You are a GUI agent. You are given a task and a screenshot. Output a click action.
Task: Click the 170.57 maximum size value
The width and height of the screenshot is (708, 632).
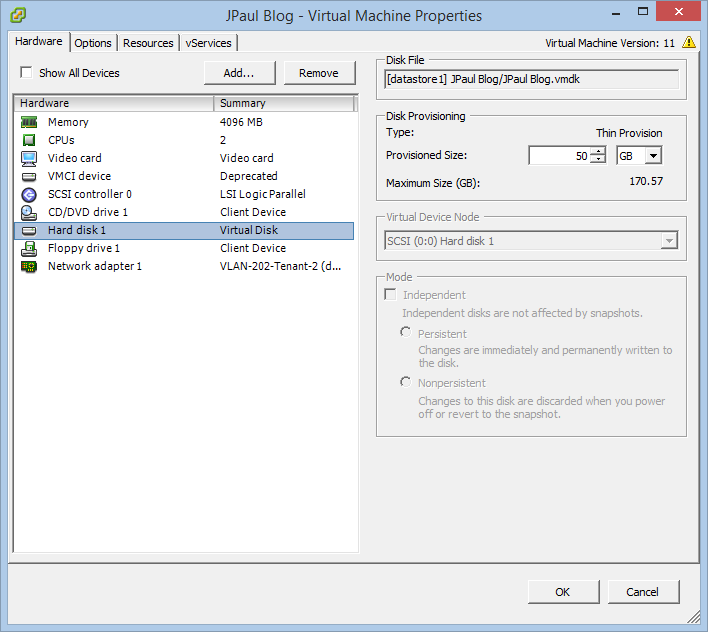point(646,181)
